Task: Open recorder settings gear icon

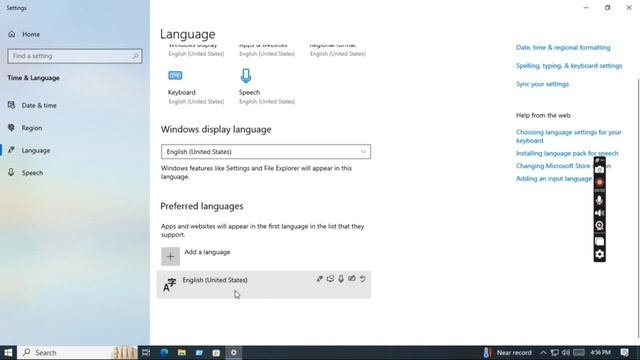Action: (x=599, y=255)
